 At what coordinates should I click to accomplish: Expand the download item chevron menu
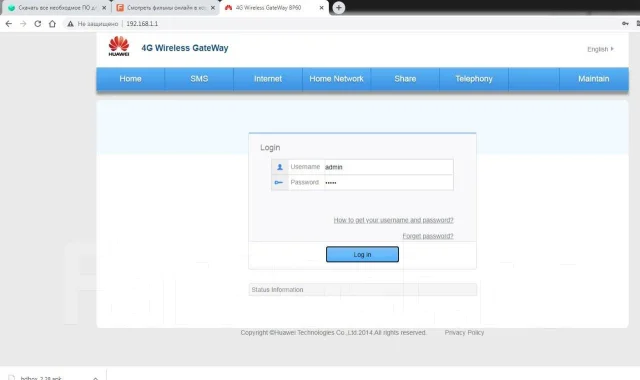(95, 378)
